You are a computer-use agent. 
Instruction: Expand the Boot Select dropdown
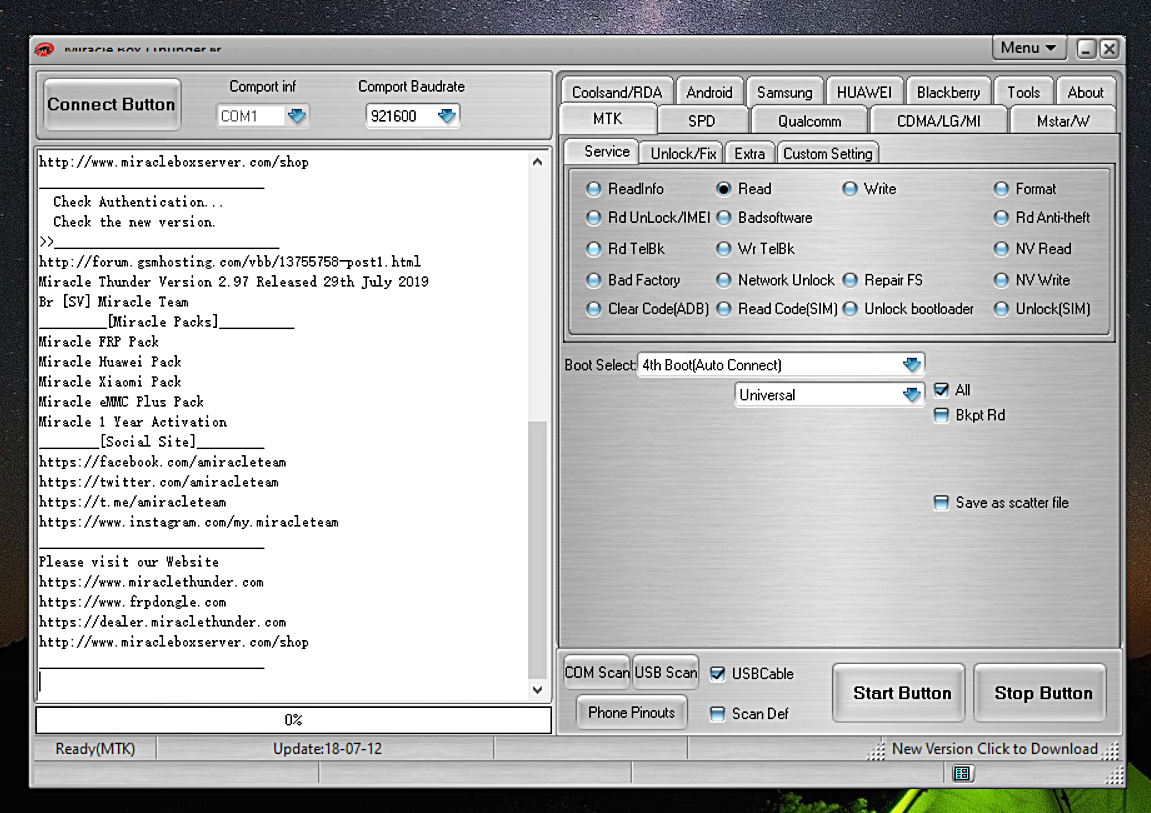(x=910, y=365)
